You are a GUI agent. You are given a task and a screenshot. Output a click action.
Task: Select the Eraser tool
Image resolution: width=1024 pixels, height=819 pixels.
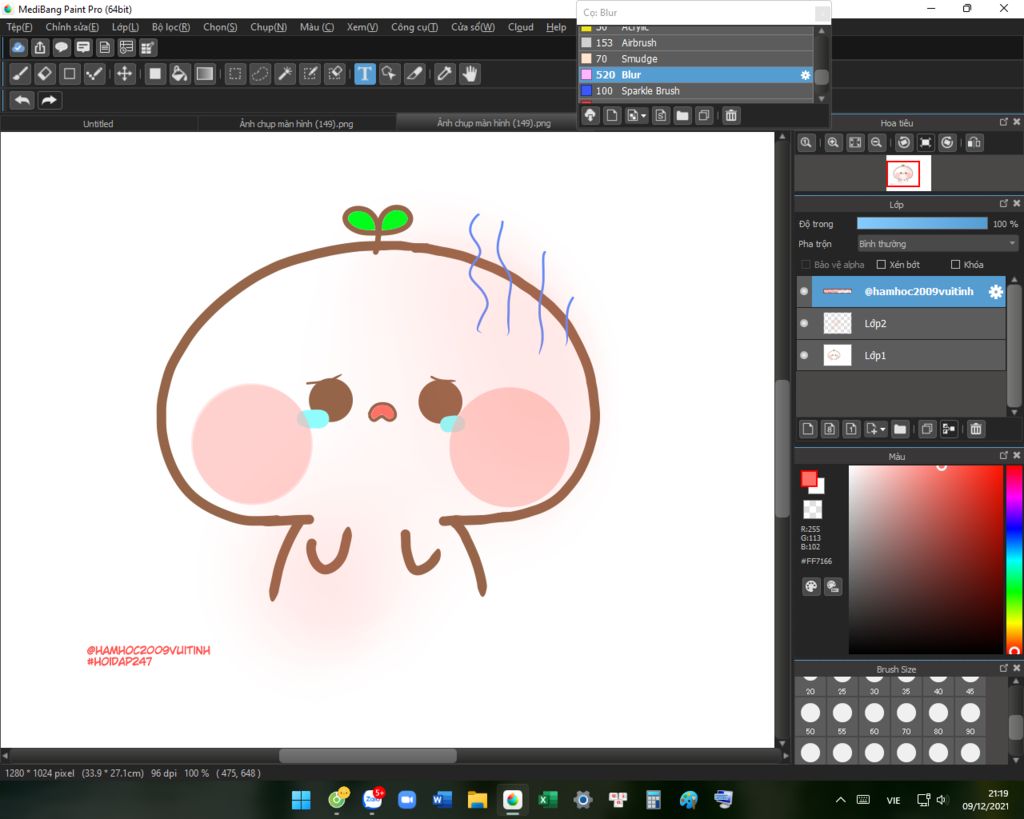click(x=45, y=74)
